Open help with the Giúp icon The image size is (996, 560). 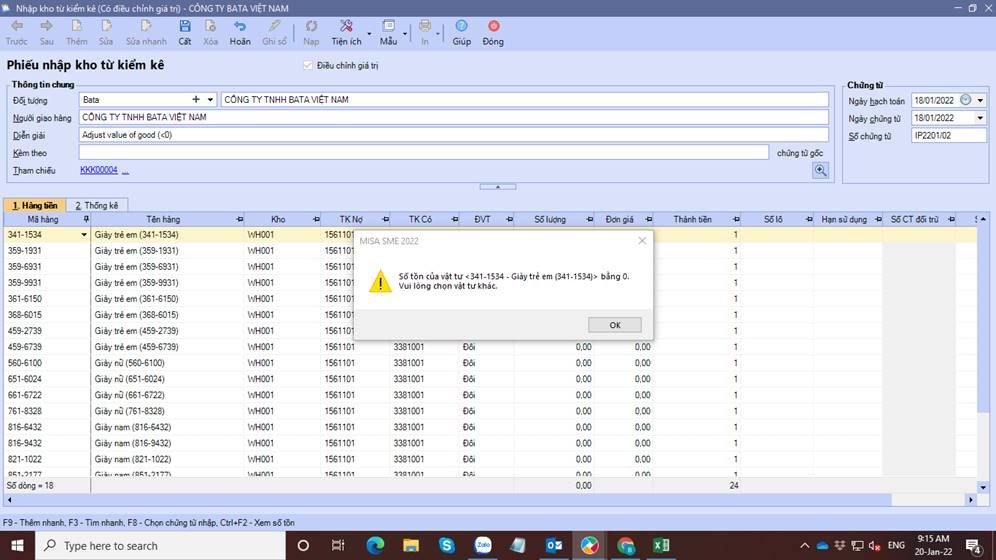[462, 26]
